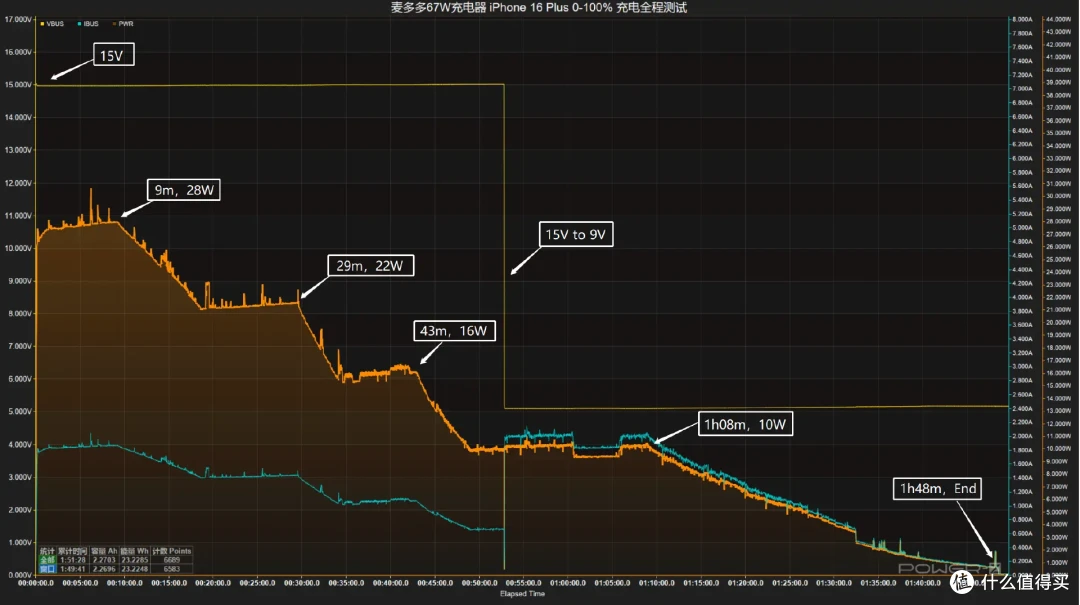
Task: Click the energy value 23.2285
Action: point(135,560)
